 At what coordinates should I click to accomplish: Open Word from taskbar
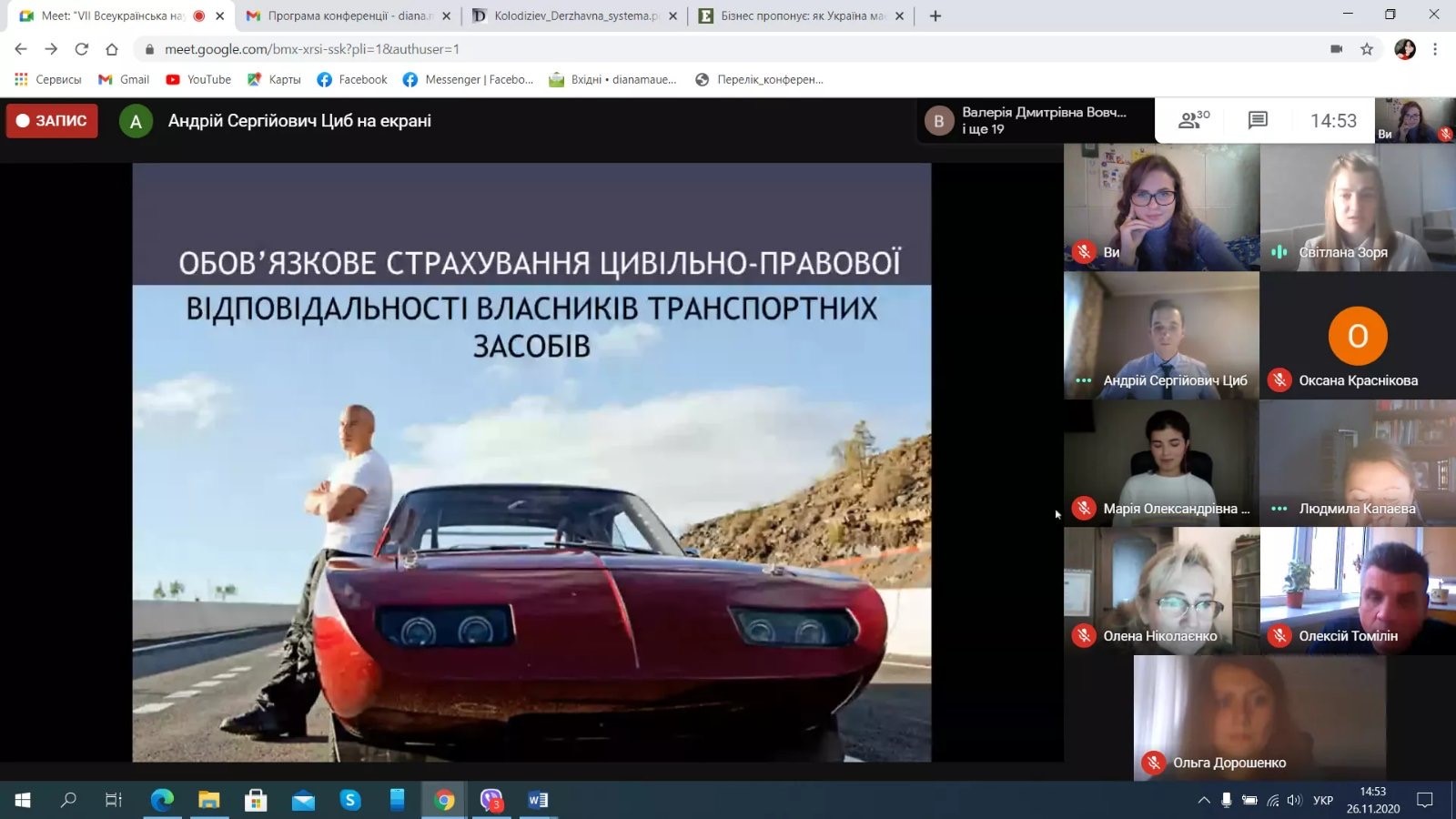(x=539, y=800)
